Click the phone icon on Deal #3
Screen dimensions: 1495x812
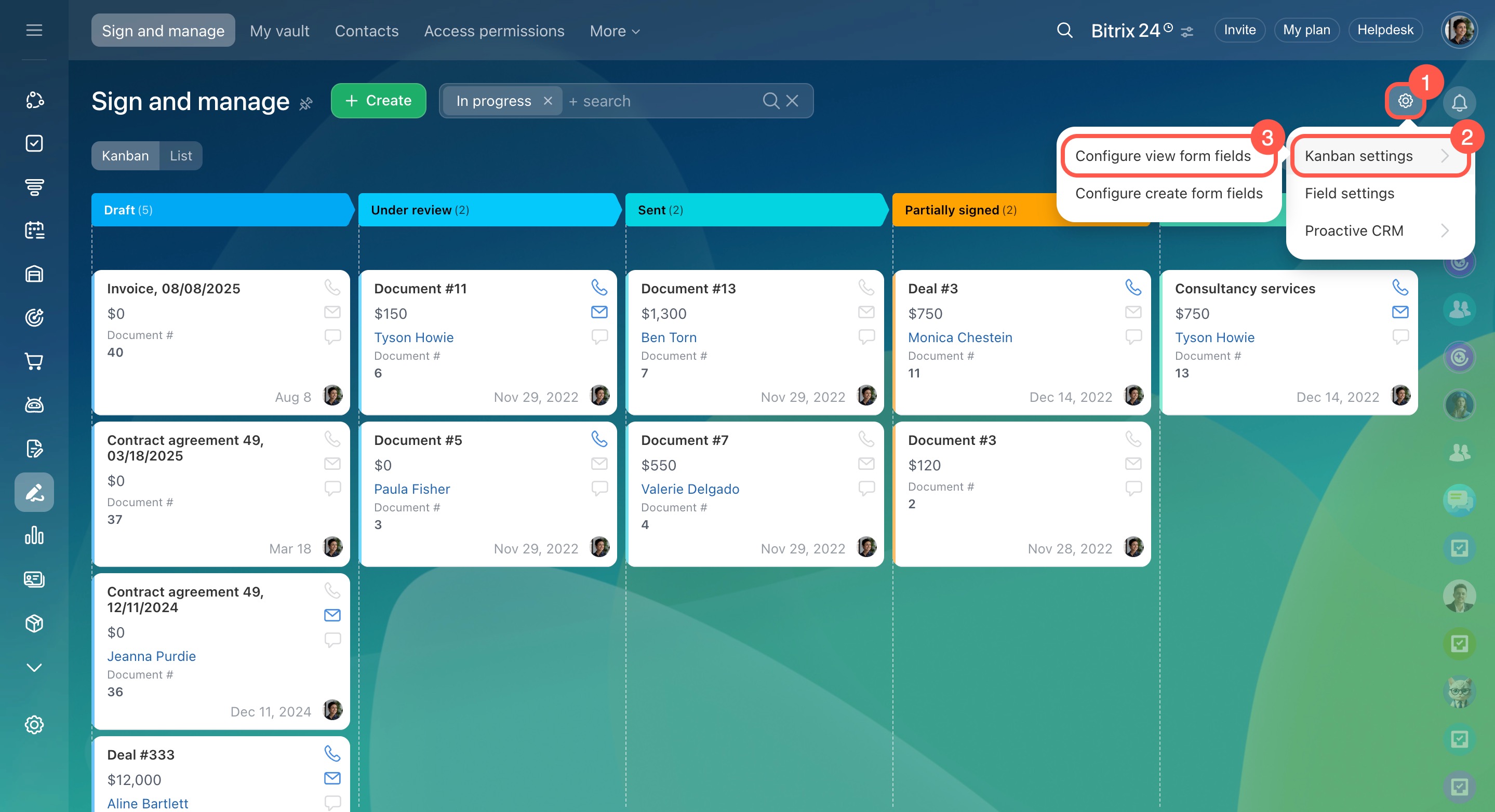pos(1133,287)
